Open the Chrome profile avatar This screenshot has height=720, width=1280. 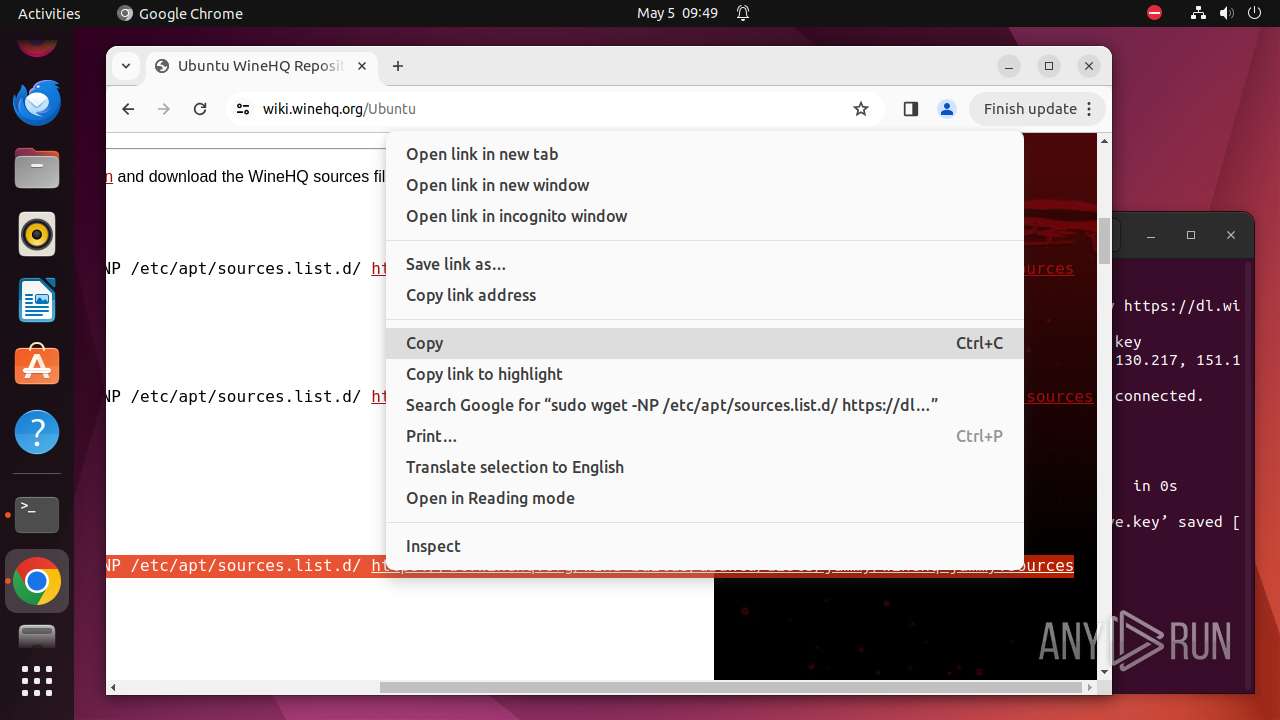pos(947,109)
